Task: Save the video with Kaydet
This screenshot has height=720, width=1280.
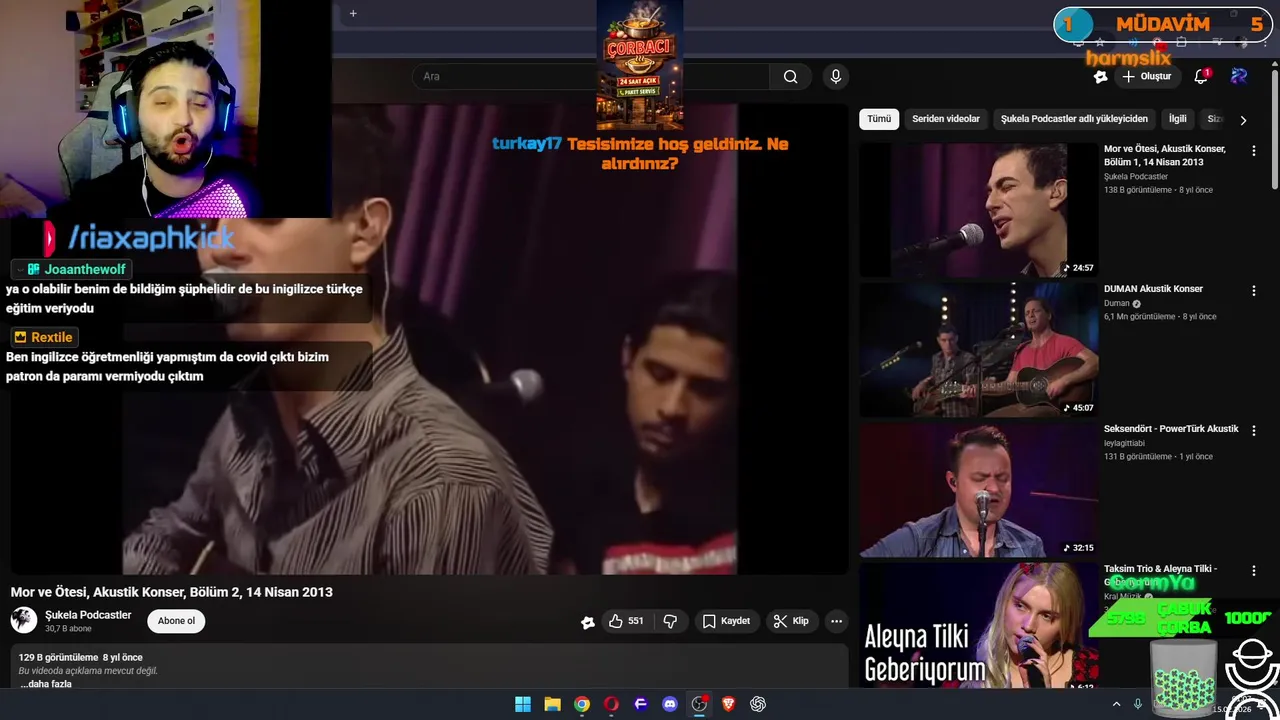Action: pos(726,621)
